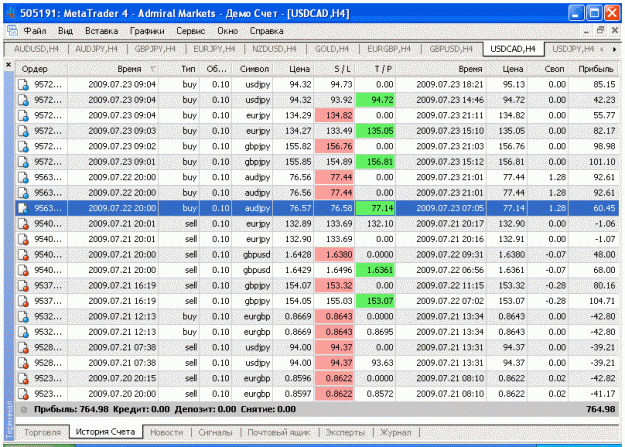Click sell order icon for eurgbp profit -42.82
The width and height of the screenshot is (625, 447).
[24, 378]
